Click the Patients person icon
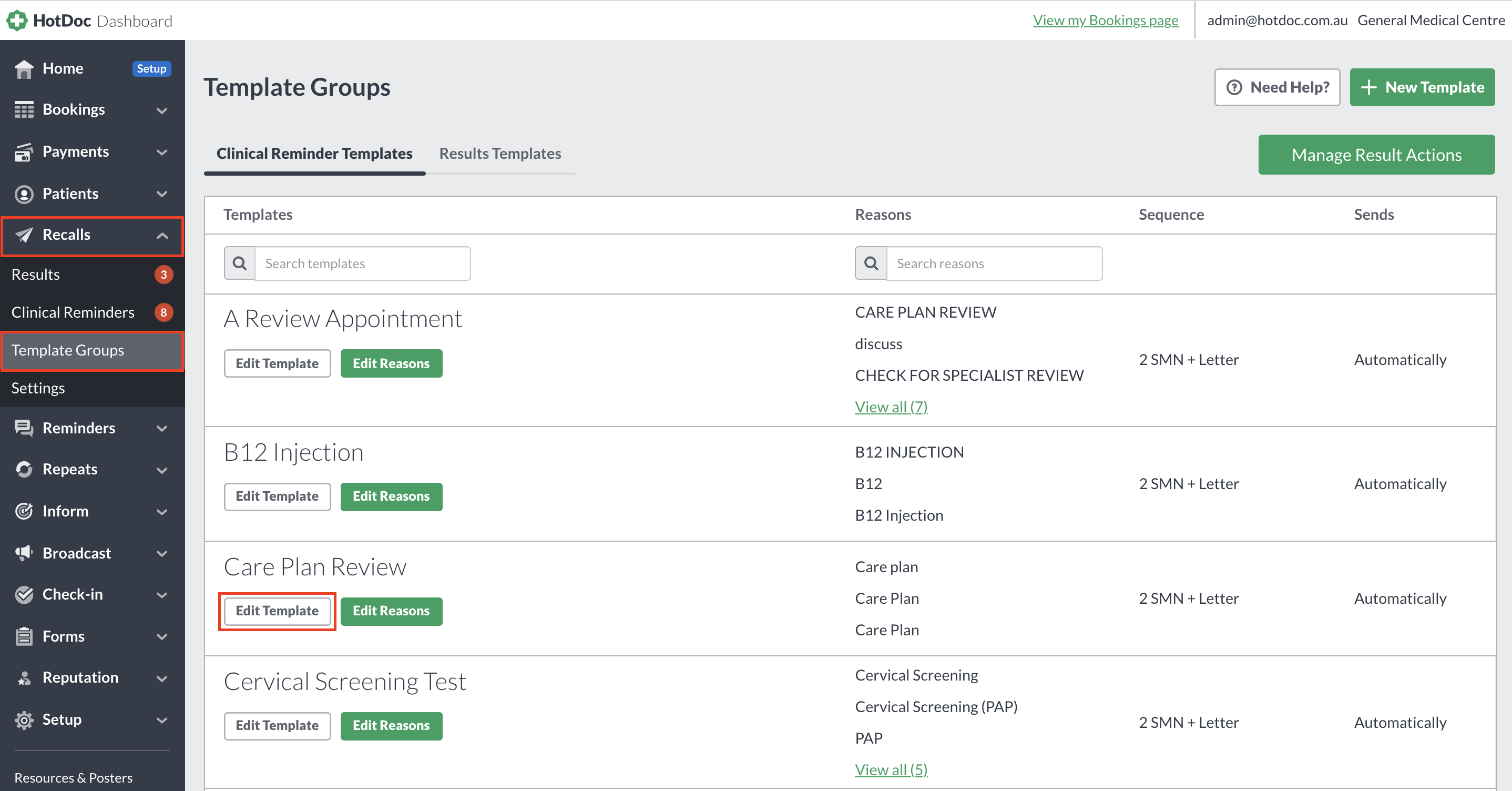Viewport: 1512px width, 791px height. point(24,194)
